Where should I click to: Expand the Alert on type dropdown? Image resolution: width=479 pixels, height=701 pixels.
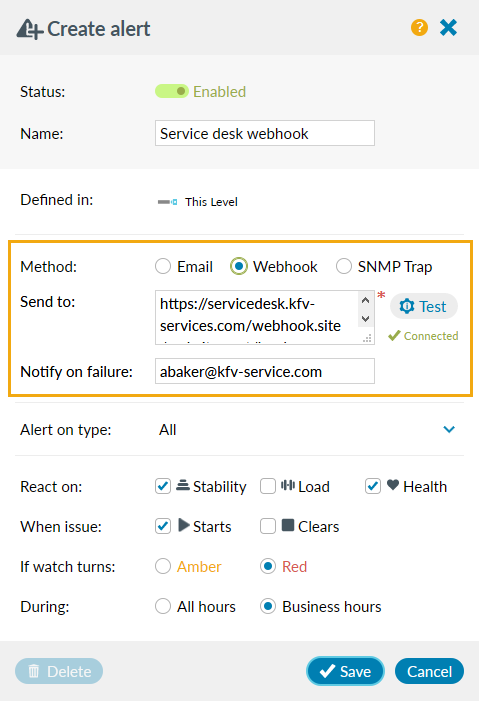(449, 430)
